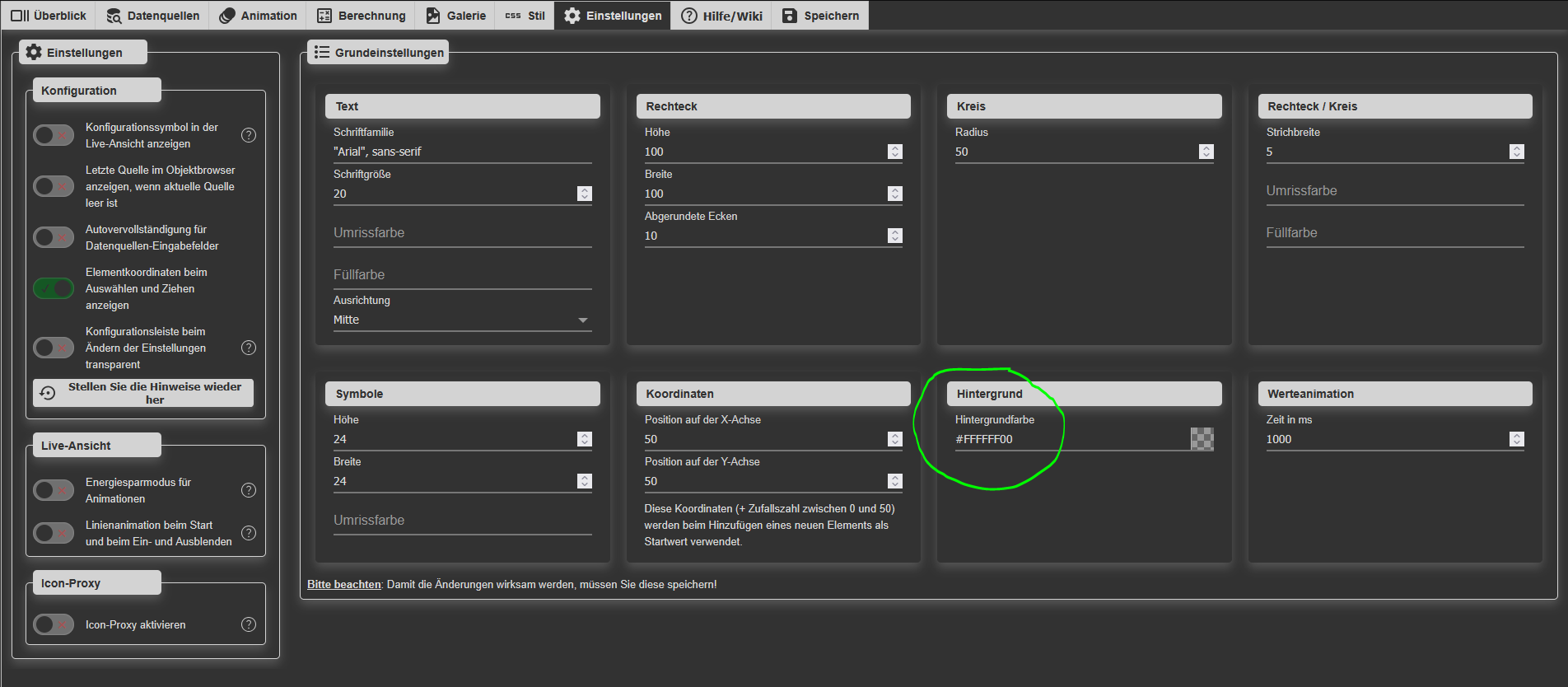
Task: Click Stellen Sie die Hinweise wieder her
Action: pos(143,393)
